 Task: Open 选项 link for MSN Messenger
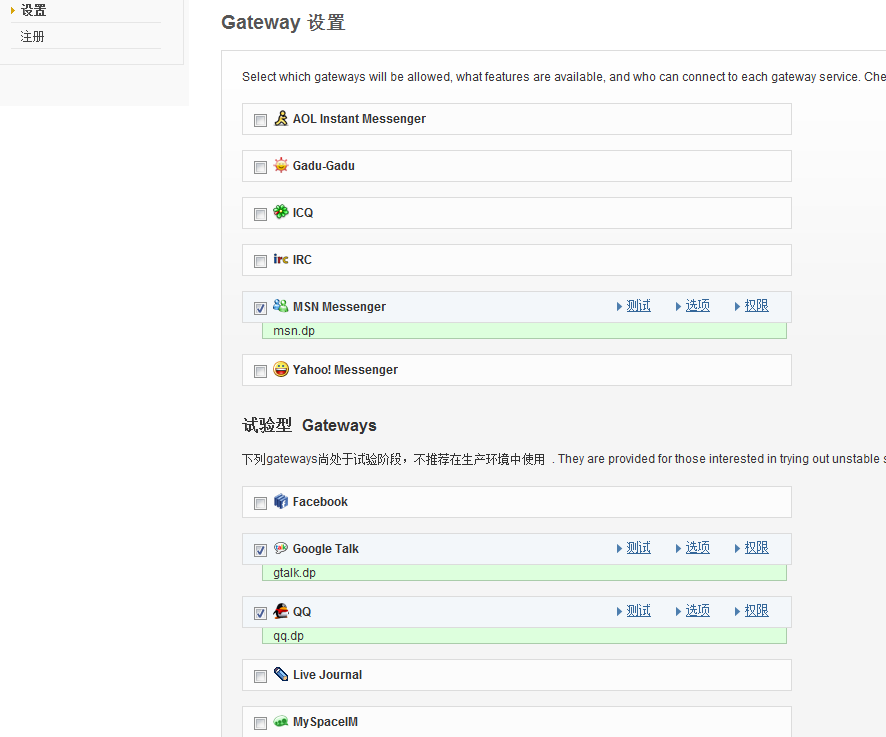697,306
